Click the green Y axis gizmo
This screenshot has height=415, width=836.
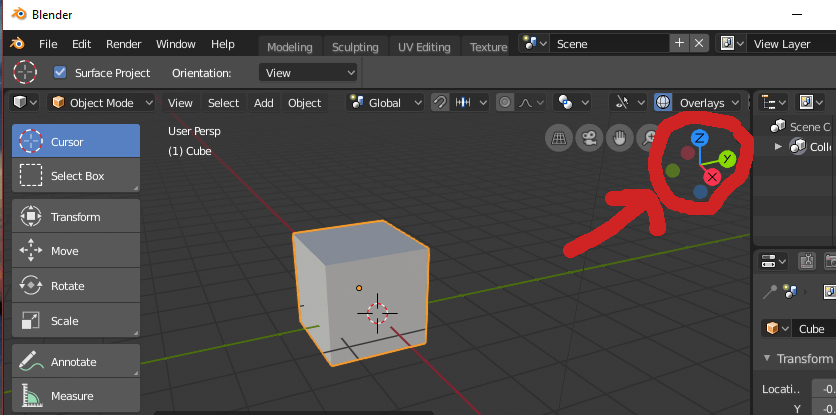[727, 158]
